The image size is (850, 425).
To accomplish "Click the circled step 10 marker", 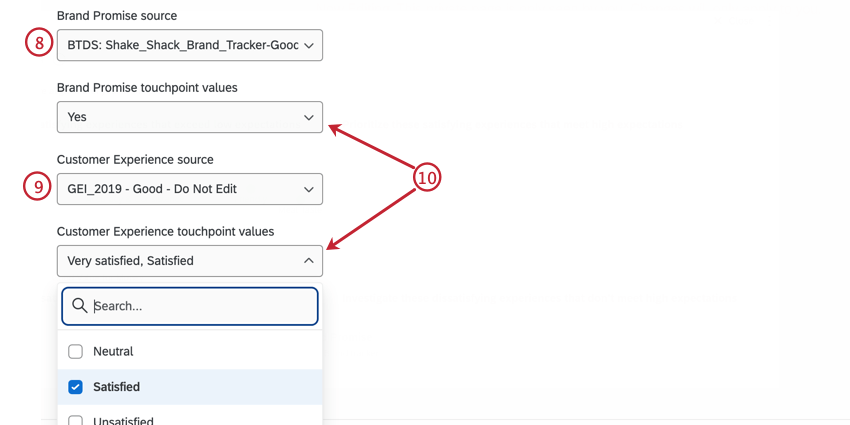I will pos(427,178).
